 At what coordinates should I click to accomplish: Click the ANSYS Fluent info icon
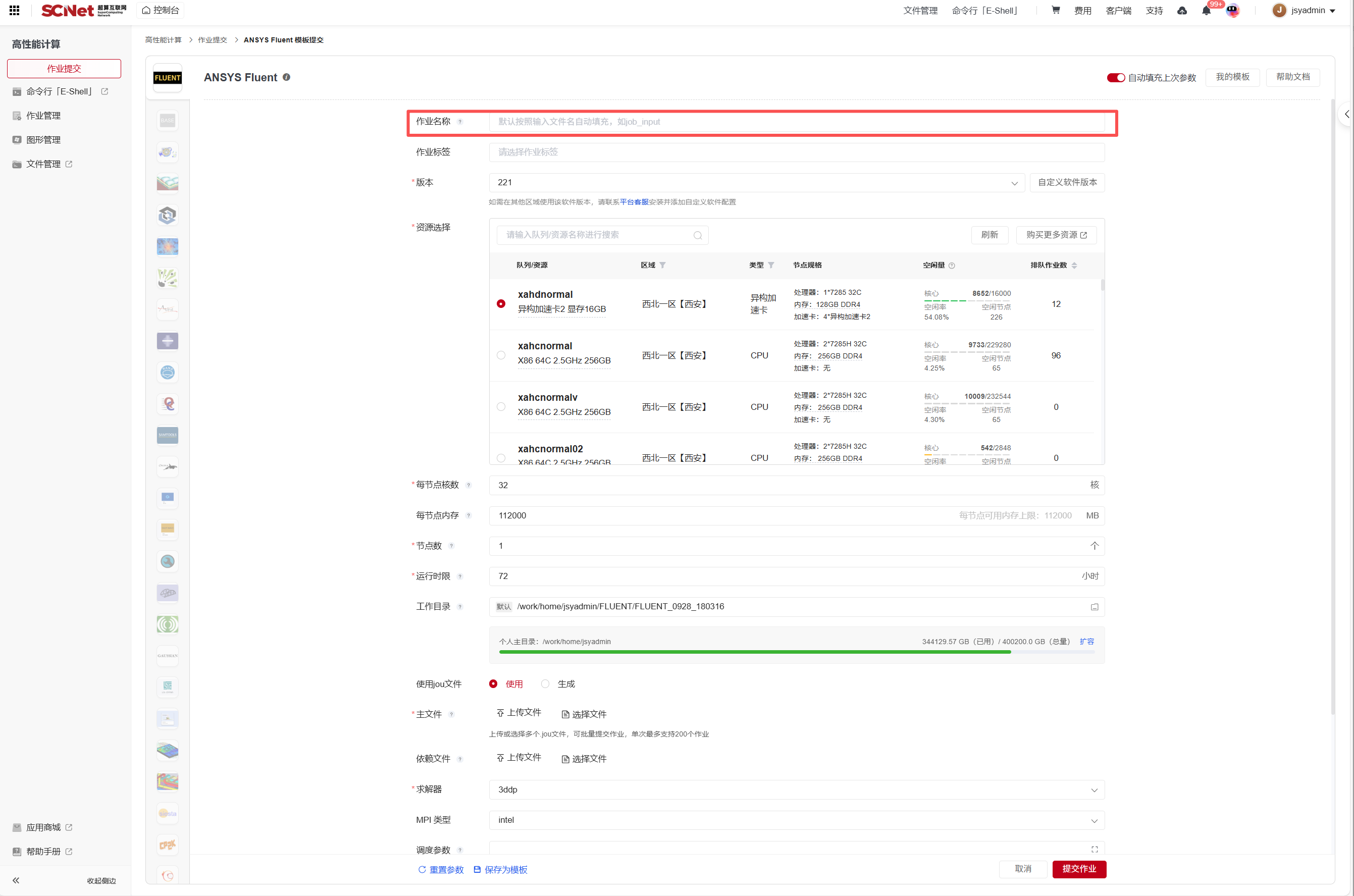pyautogui.click(x=286, y=77)
